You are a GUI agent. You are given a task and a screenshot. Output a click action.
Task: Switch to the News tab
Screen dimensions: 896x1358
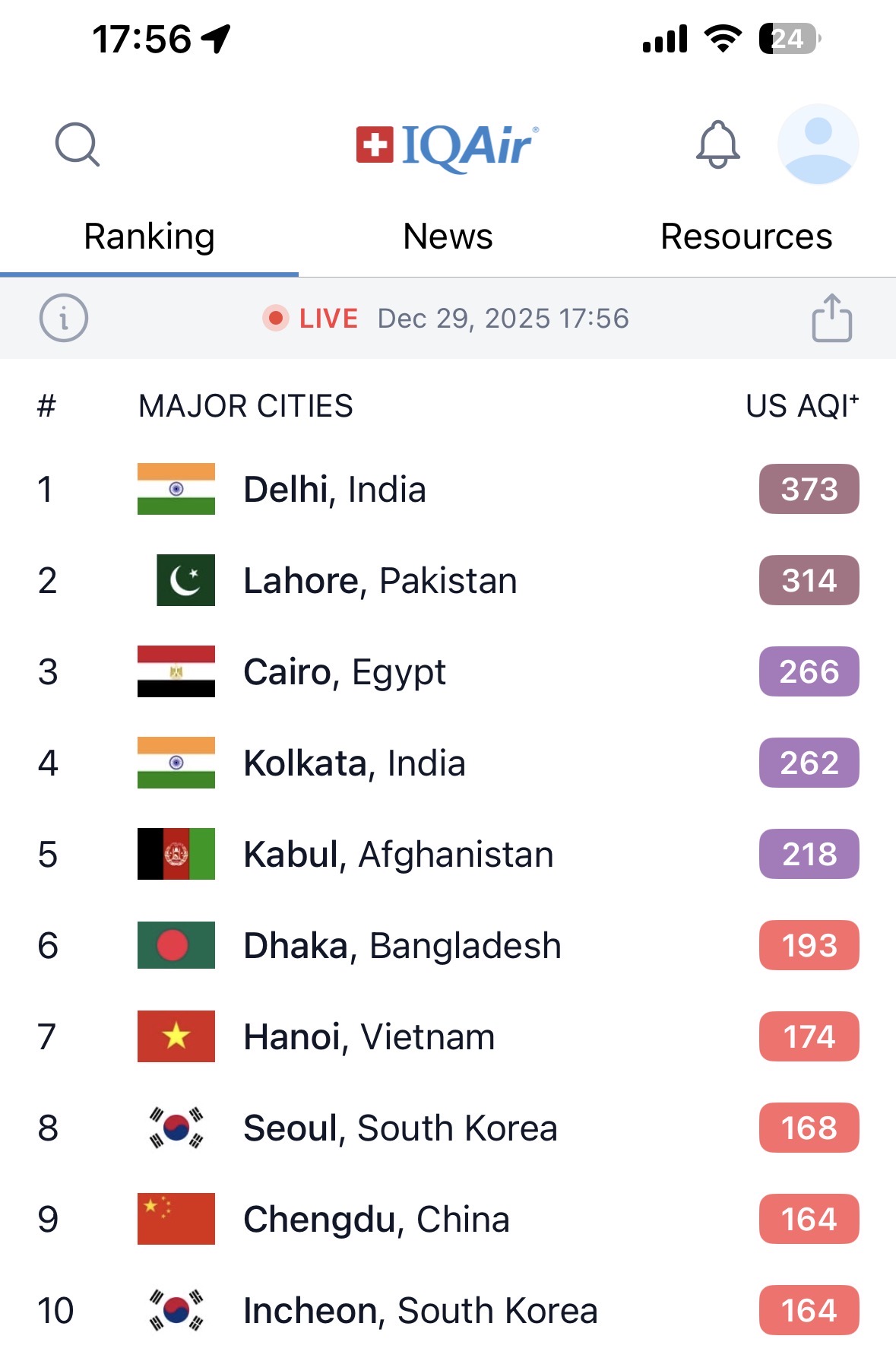click(448, 236)
